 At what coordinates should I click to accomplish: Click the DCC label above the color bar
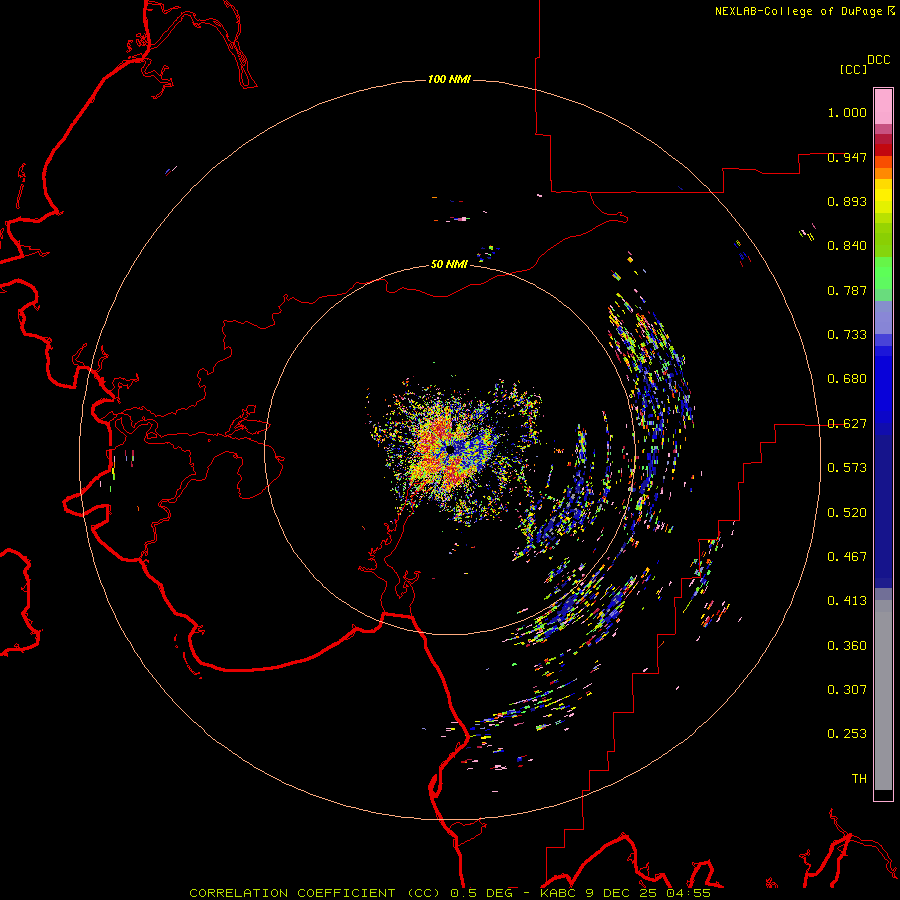click(x=879, y=60)
